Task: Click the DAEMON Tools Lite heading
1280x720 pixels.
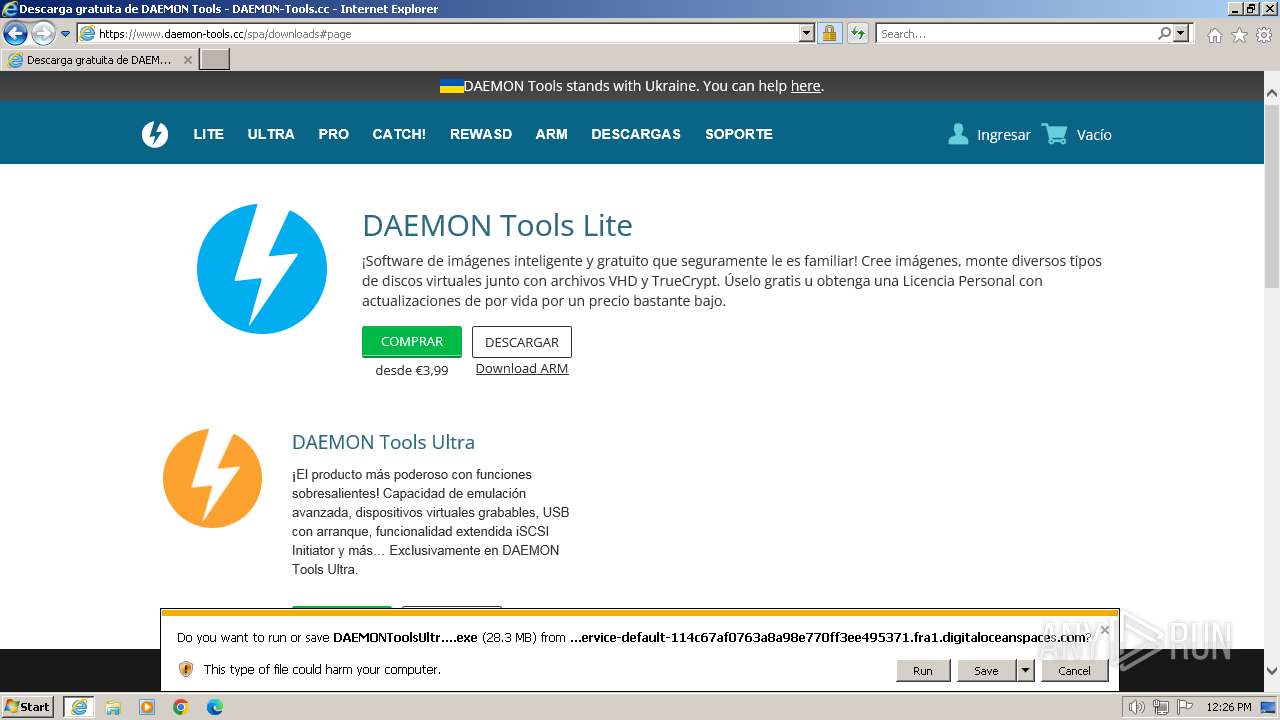Action: tap(497, 225)
